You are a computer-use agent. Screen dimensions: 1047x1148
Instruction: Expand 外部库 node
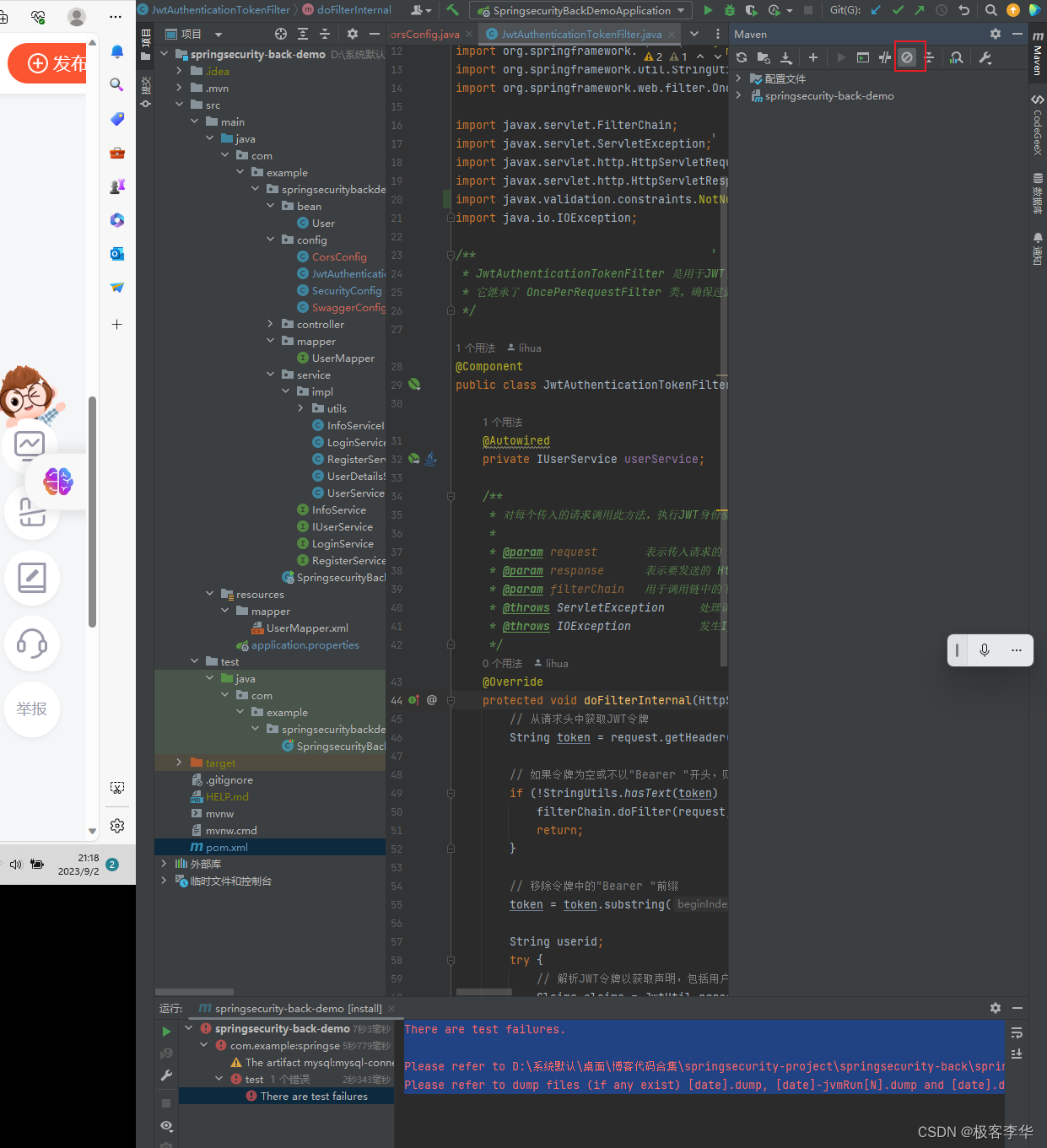164,864
